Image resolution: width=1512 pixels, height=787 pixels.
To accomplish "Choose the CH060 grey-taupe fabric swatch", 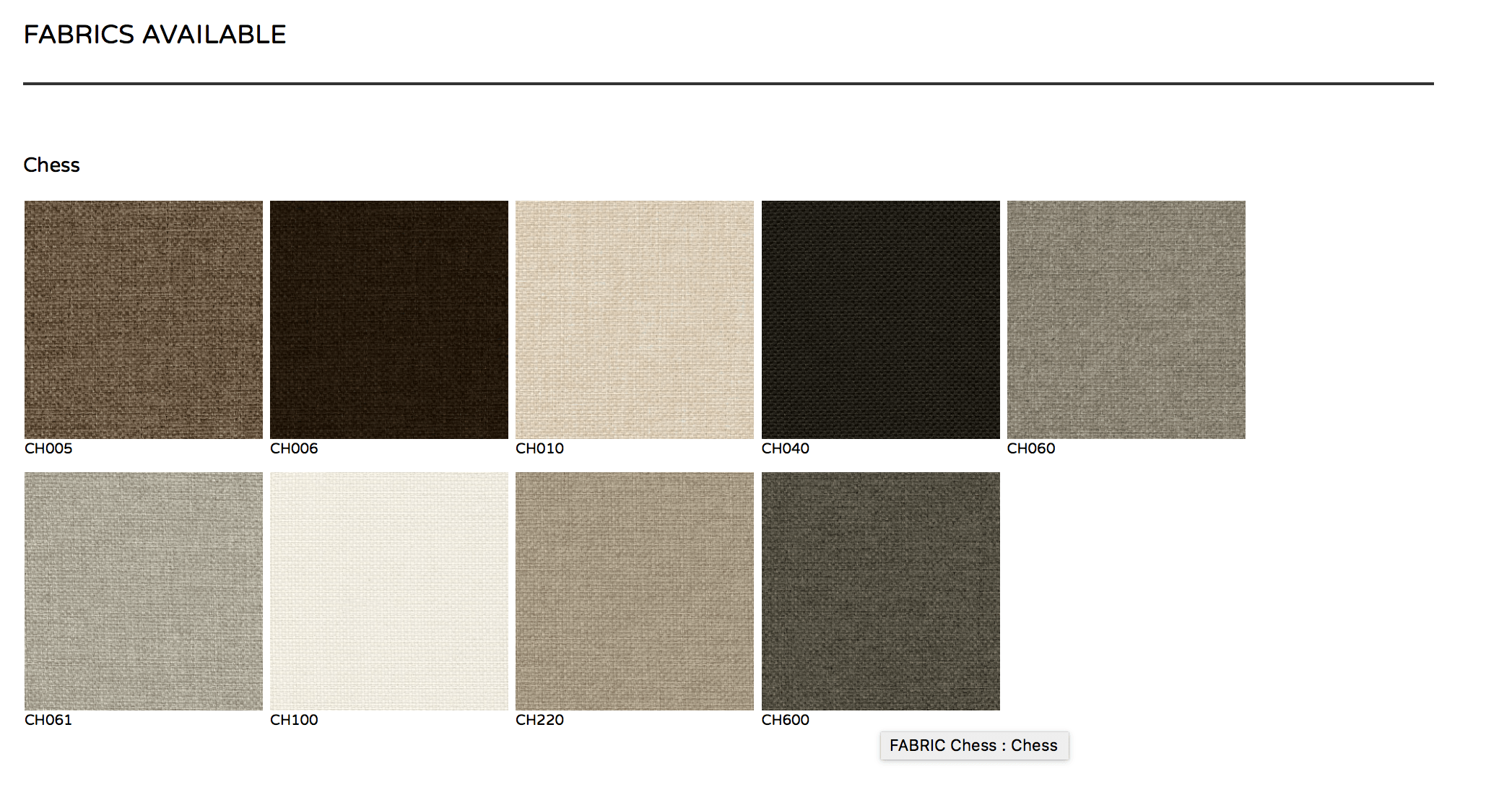I will (x=1126, y=319).
